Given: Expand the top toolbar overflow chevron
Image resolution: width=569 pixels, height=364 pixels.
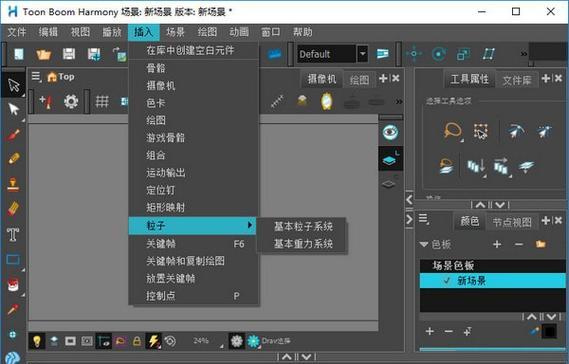Looking at the screenshot, I should (524, 54).
